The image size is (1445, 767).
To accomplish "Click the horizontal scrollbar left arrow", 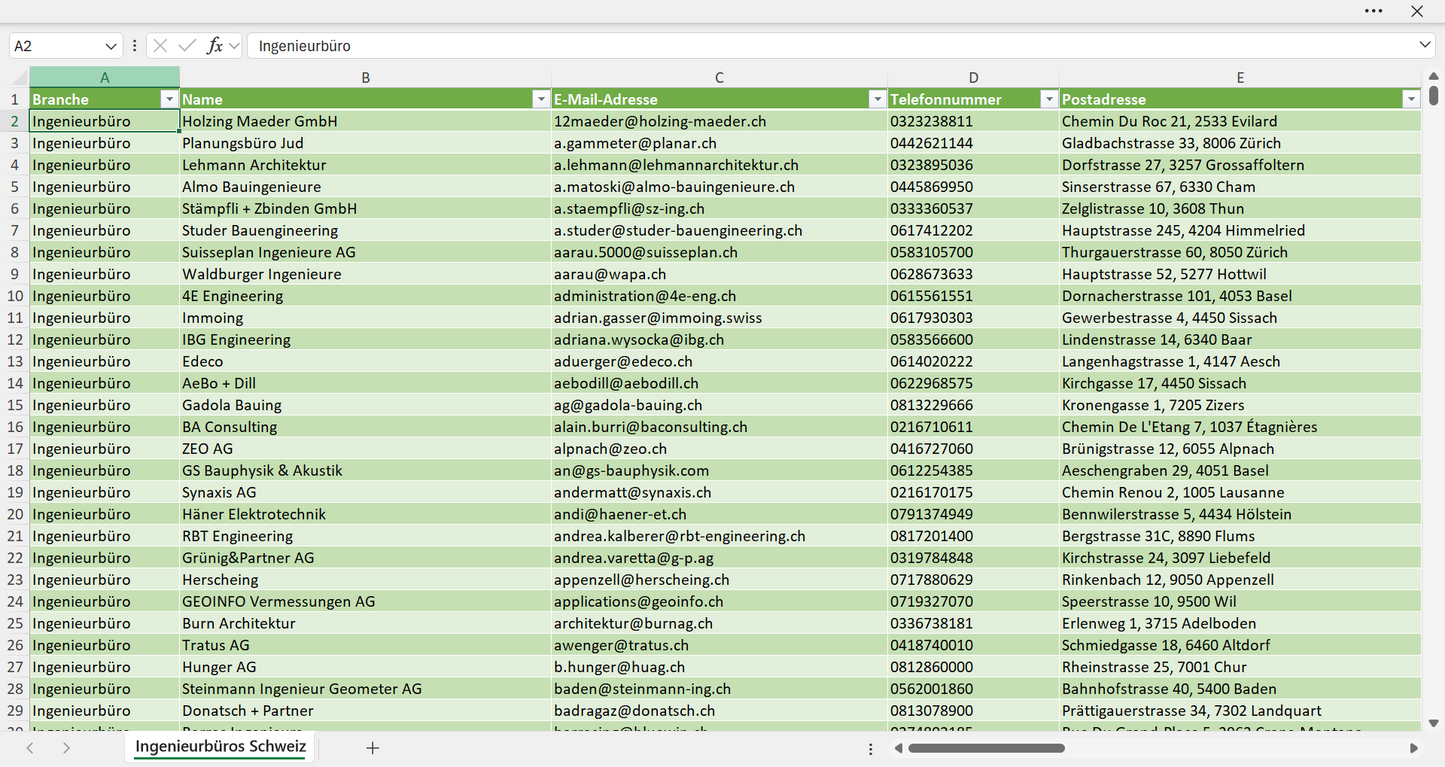I will tap(897, 748).
